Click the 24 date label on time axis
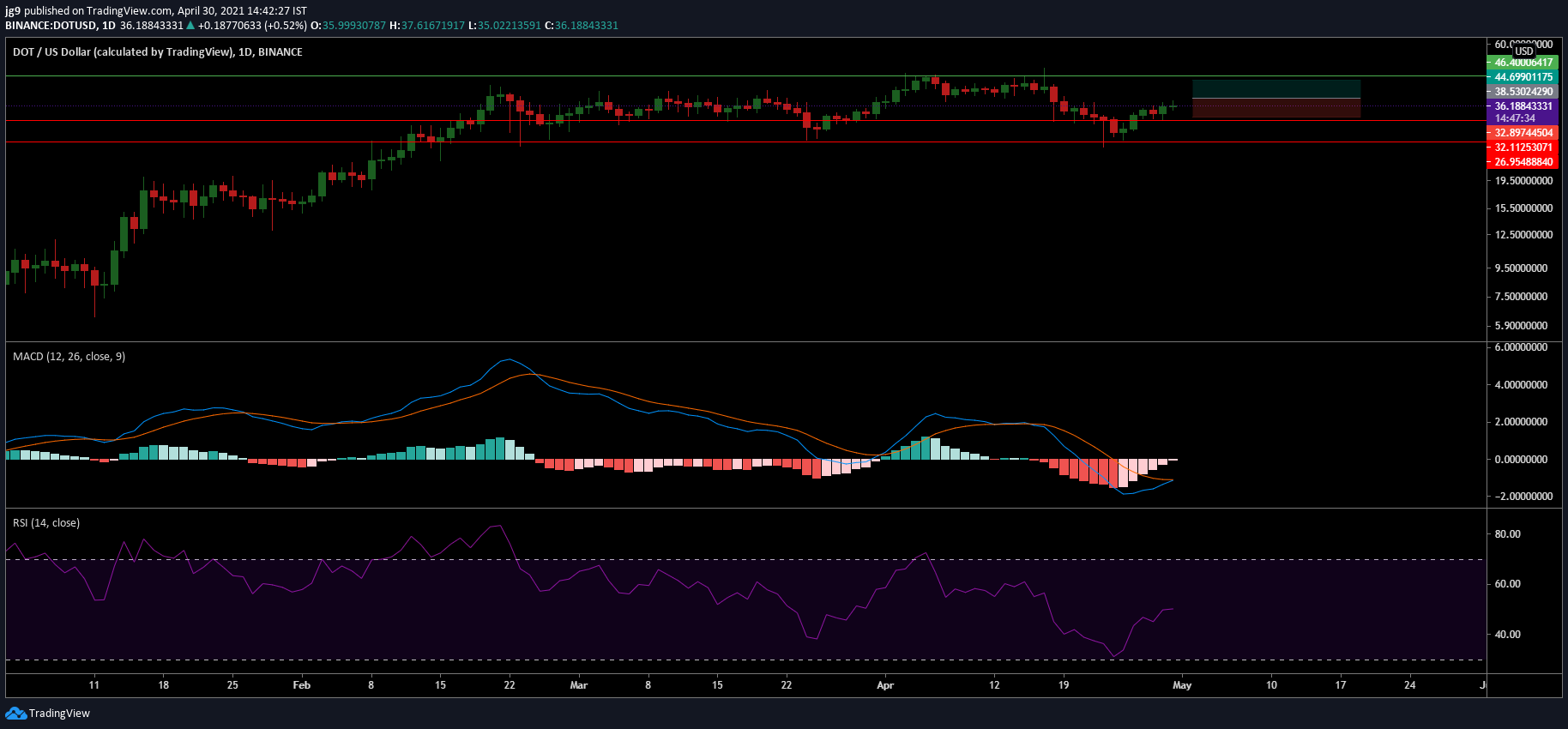This screenshot has width=1568, height=729. tap(1410, 685)
